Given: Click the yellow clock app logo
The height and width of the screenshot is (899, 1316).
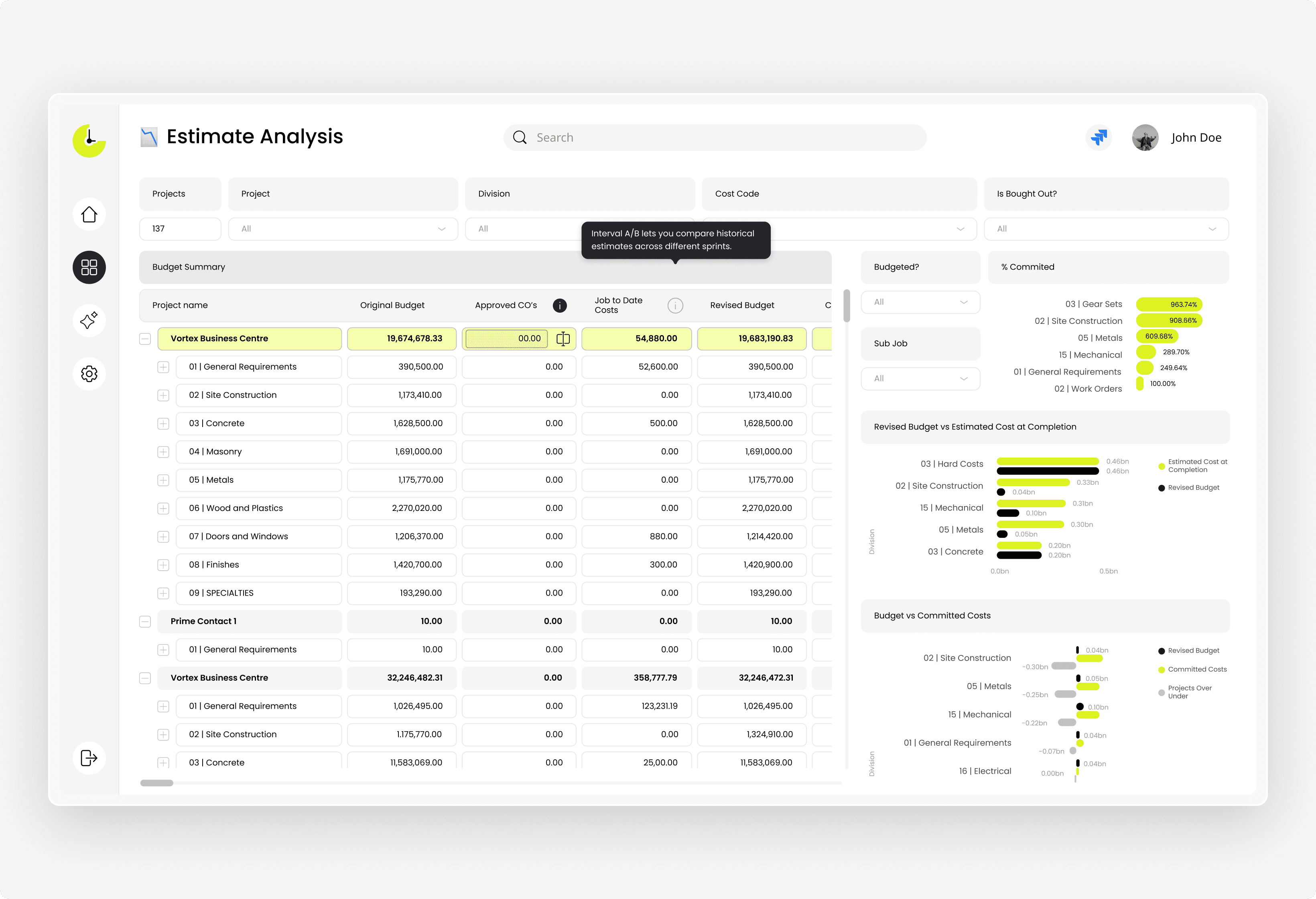Looking at the screenshot, I should [x=89, y=140].
